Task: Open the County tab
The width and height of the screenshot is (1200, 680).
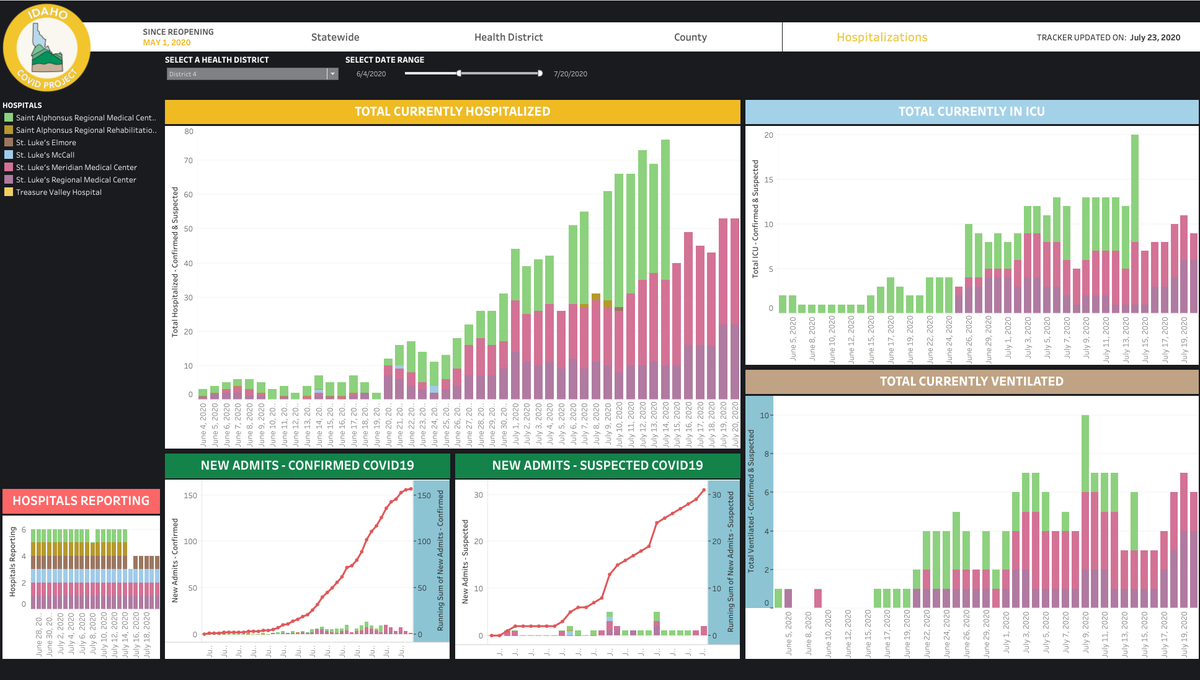Action: tap(690, 37)
